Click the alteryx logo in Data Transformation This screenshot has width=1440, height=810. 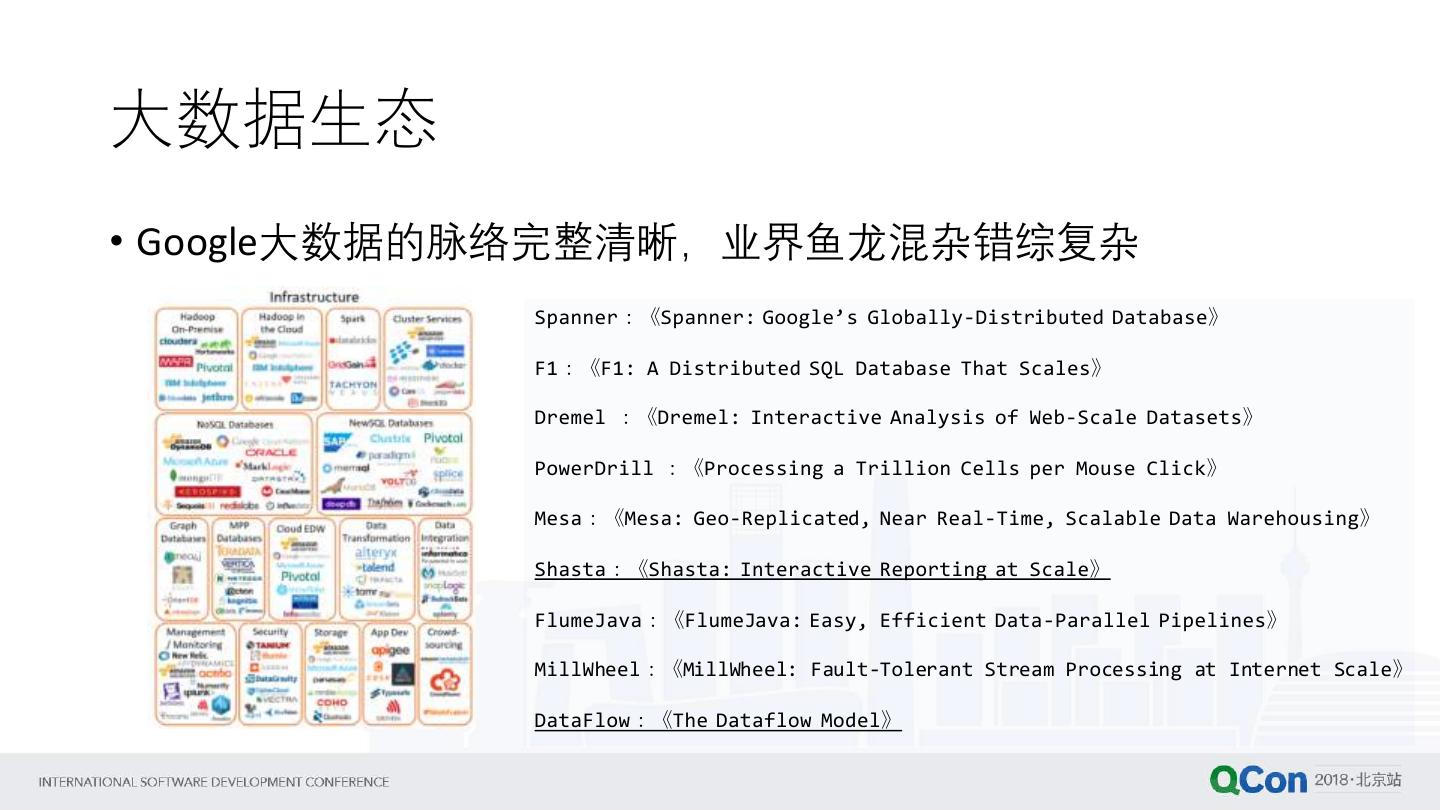click(x=376, y=552)
